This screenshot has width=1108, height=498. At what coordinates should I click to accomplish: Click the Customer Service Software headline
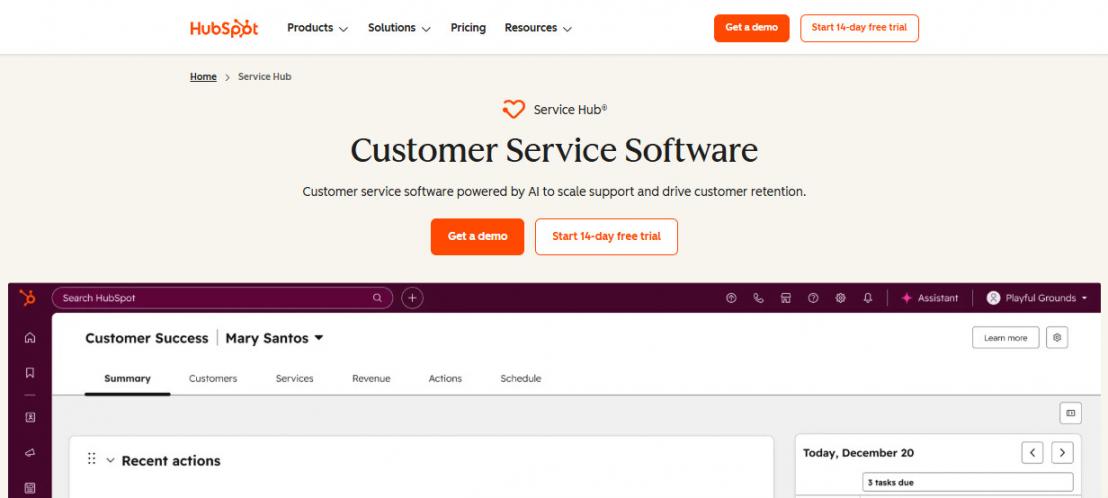coord(554,150)
